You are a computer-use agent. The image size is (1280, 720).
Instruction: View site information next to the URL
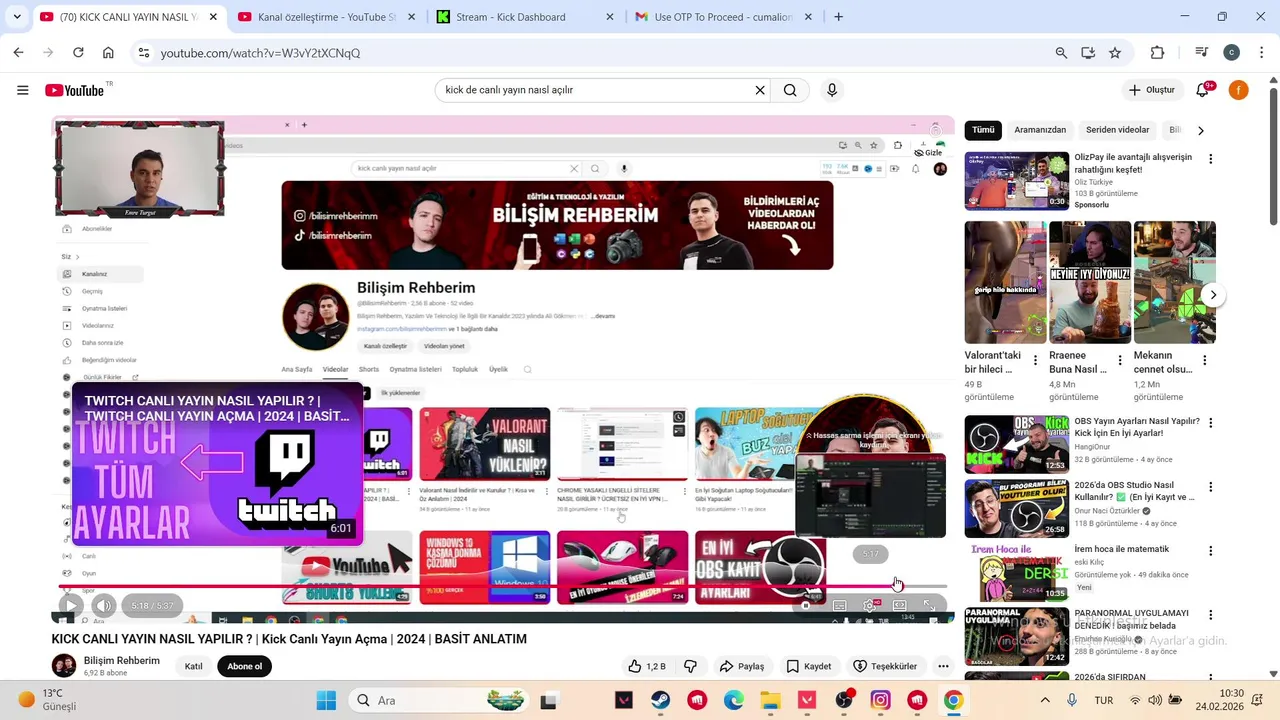144,53
